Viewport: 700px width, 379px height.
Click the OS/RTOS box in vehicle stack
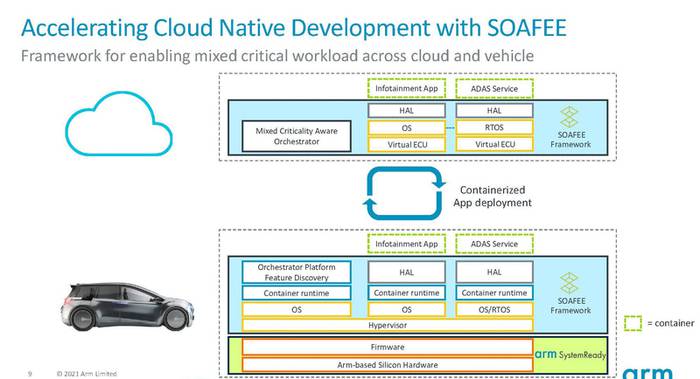pos(494,309)
